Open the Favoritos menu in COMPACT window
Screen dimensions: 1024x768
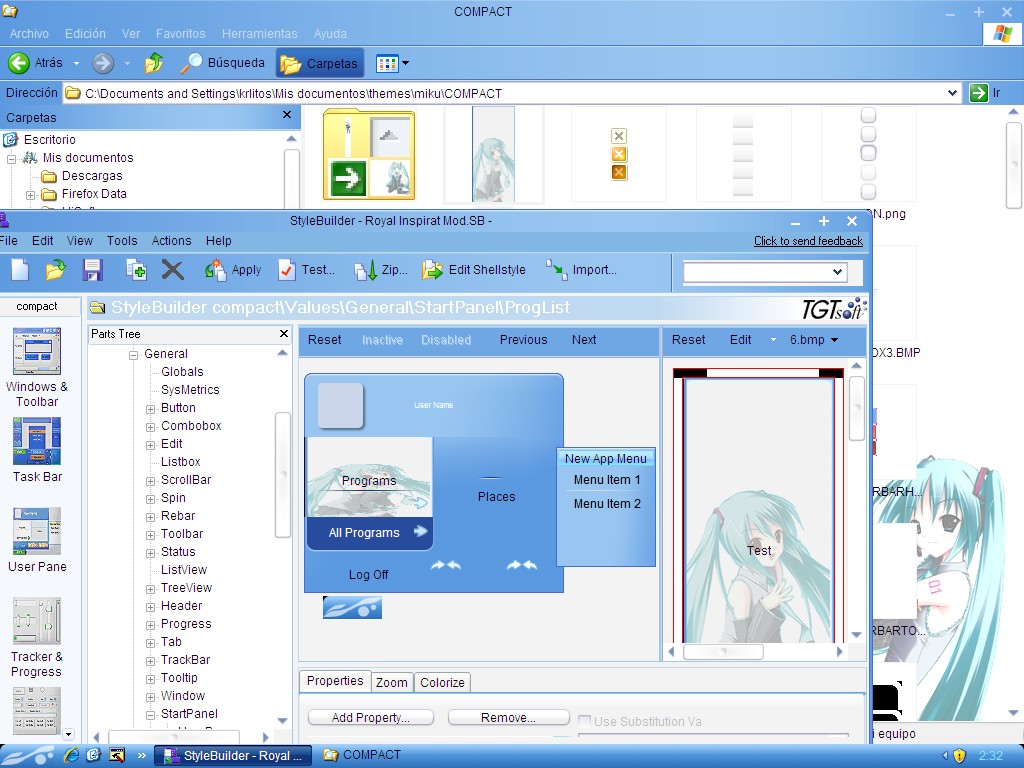180,33
